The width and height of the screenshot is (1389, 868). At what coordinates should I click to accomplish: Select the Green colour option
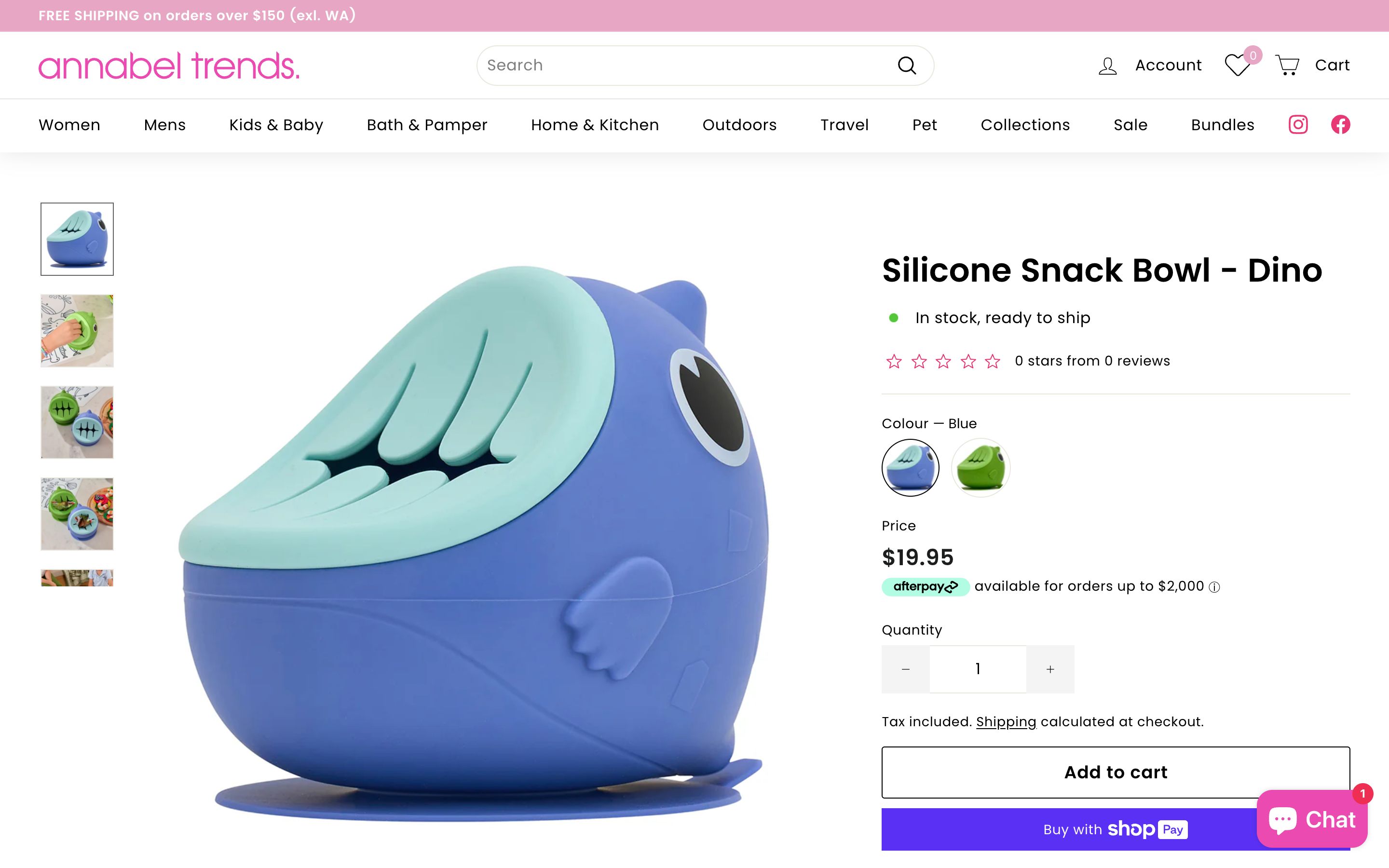(980, 467)
